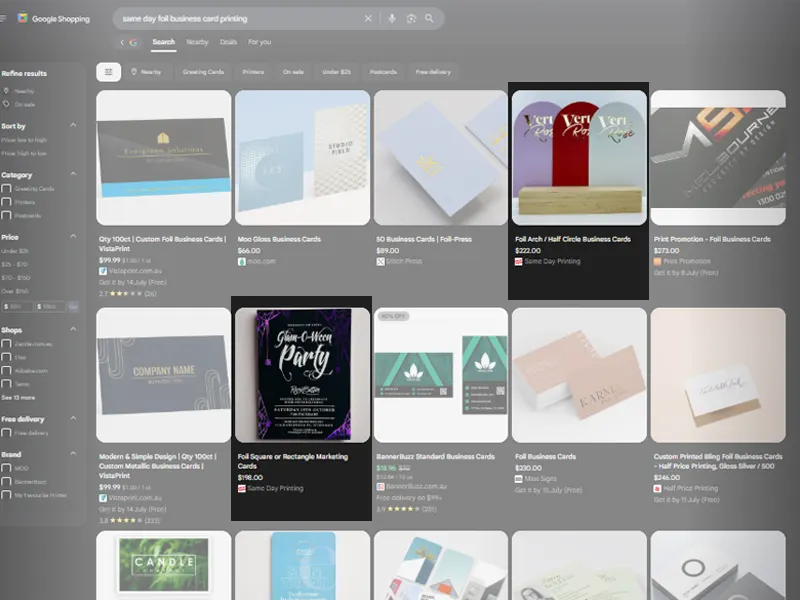Screen dimensions: 800x600
Task: Search by image with camera icon
Action: 411,18
